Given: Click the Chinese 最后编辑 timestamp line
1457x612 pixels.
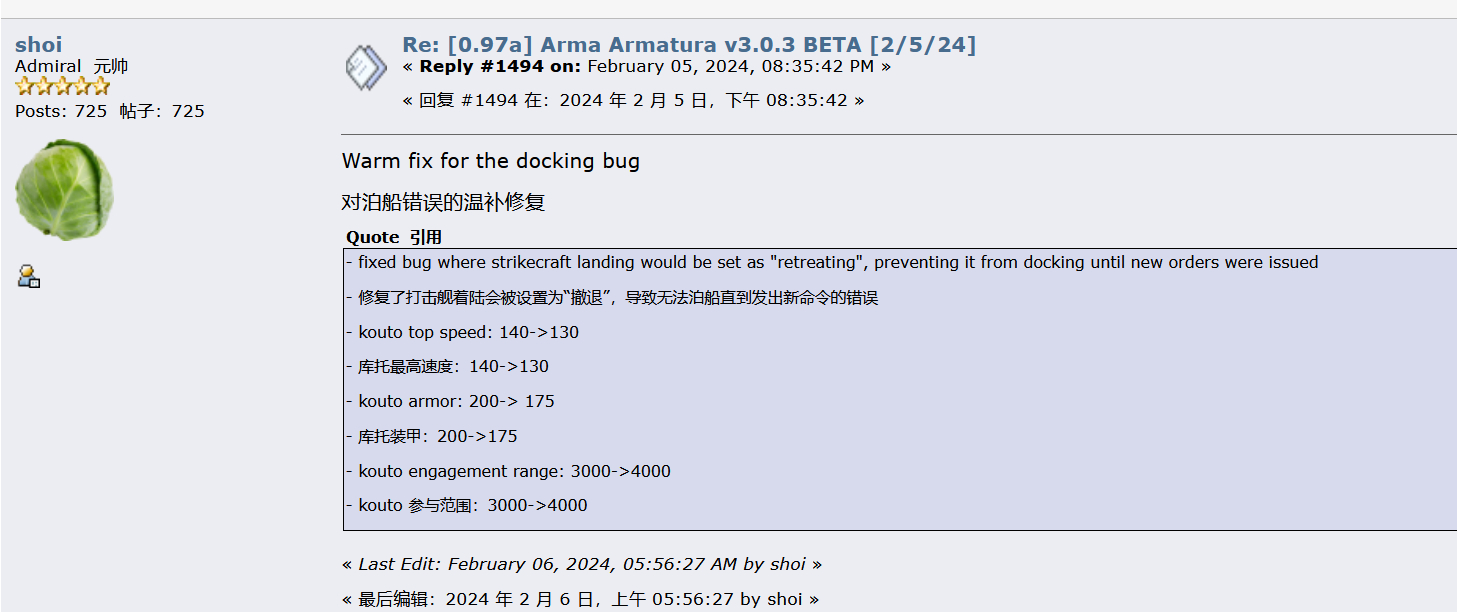Looking at the screenshot, I should point(580,599).
